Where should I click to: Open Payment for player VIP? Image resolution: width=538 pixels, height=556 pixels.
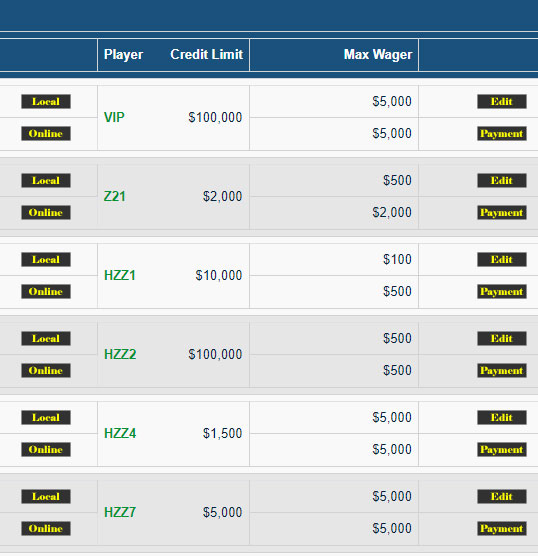pos(501,133)
